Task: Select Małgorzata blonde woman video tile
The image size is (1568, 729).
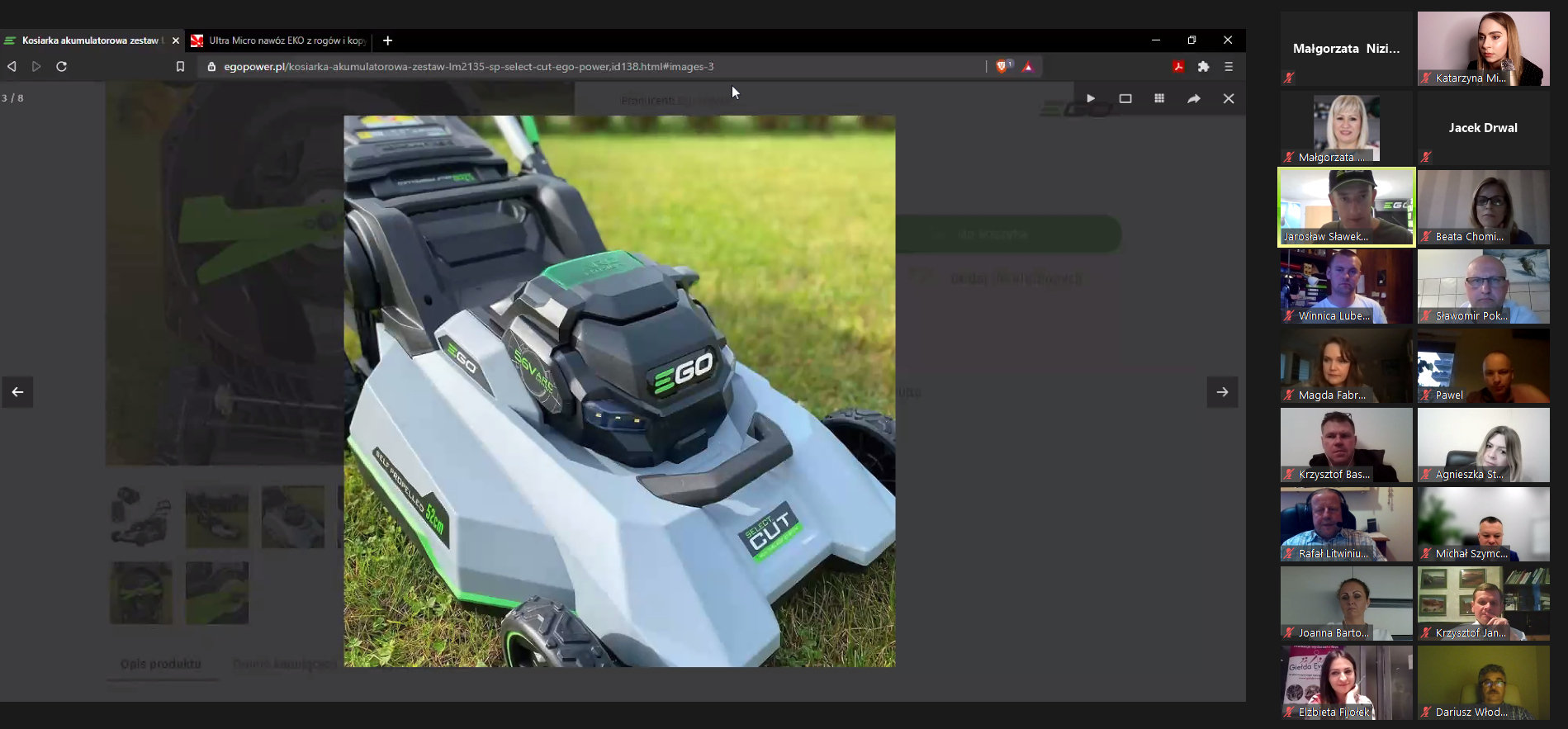Action: click(1346, 128)
